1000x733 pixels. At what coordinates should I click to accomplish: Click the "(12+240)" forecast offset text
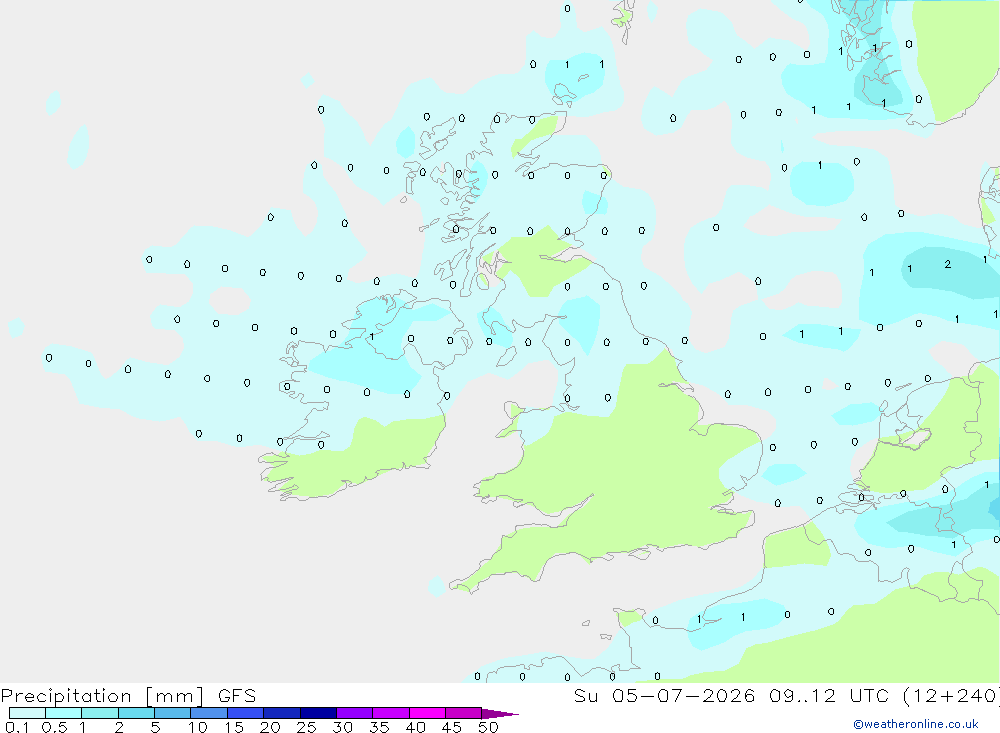click(951, 696)
